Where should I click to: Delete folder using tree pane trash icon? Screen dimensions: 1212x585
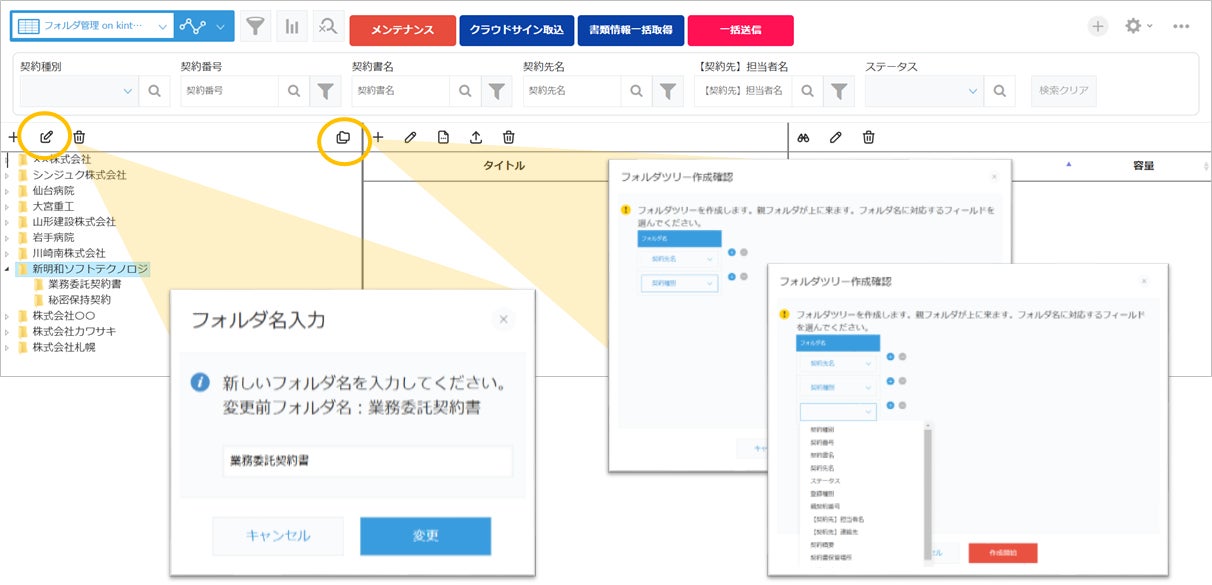click(x=79, y=137)
